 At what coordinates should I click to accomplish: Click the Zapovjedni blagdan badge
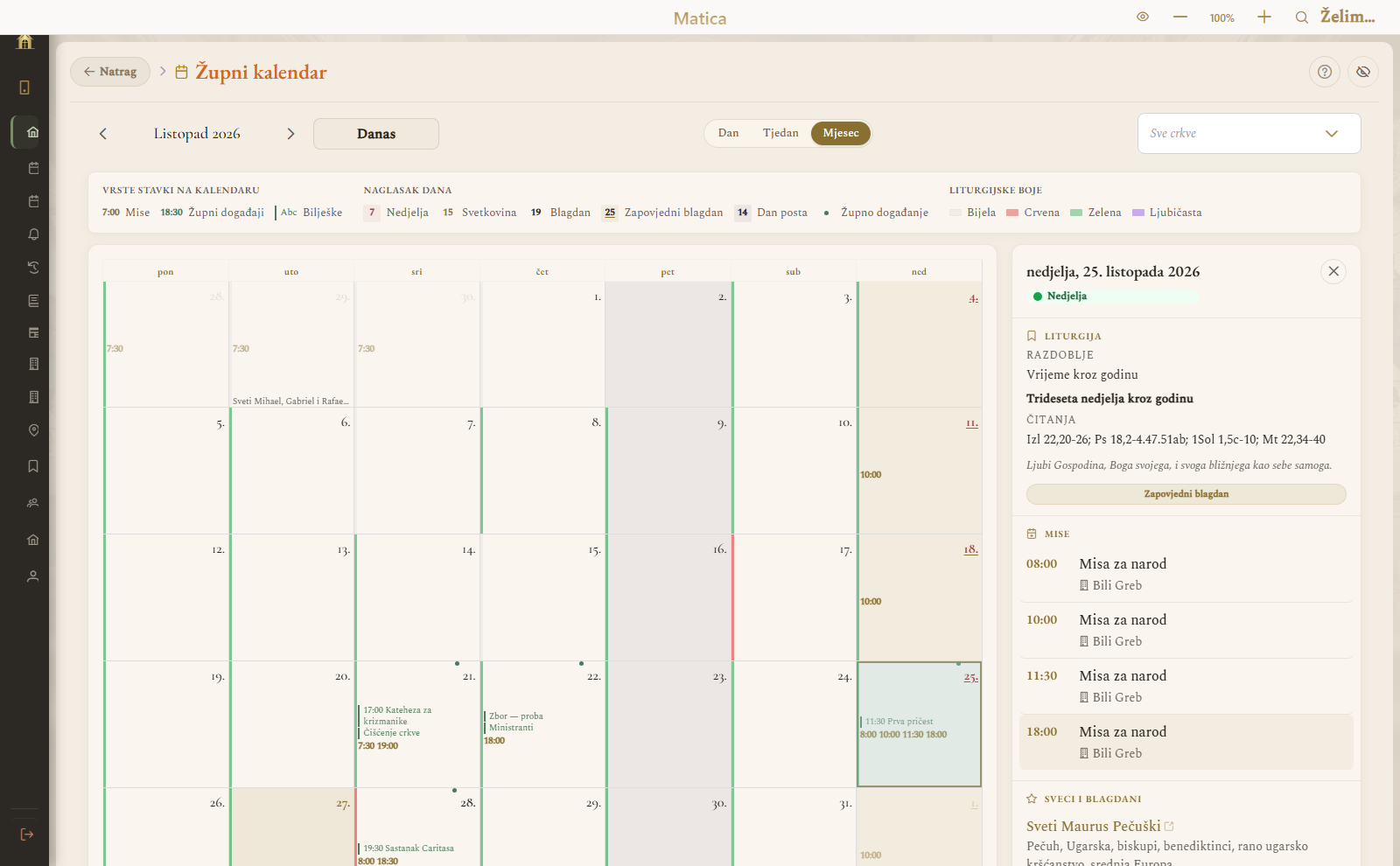pos(1186,494)
